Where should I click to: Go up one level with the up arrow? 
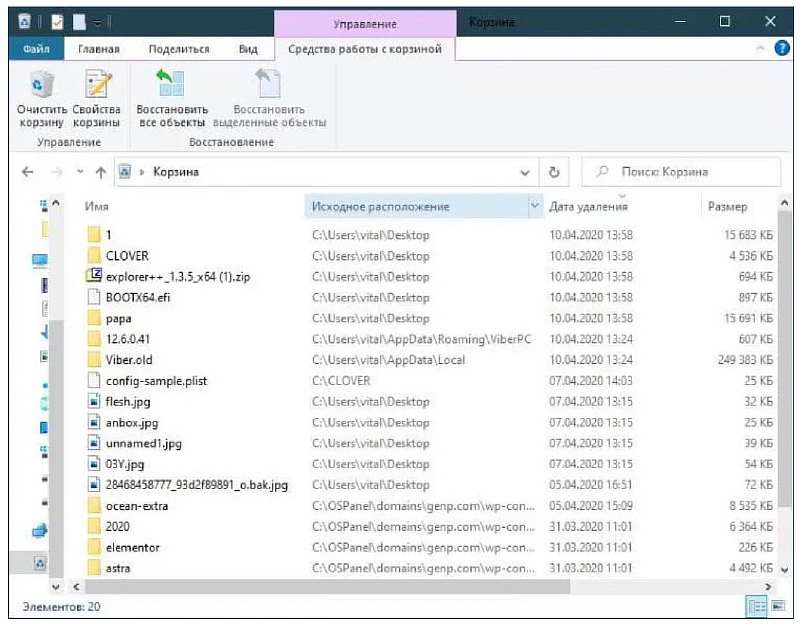[x=101, y=172]
